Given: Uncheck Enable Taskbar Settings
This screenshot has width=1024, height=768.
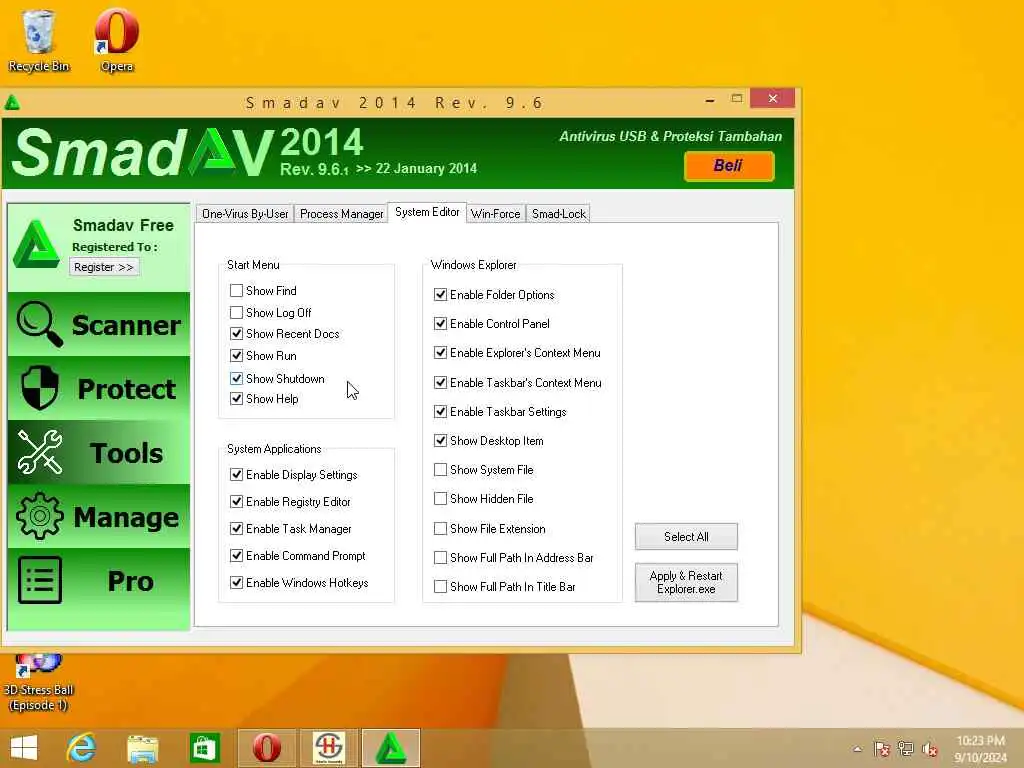Looking at the screenshot, I should click(x=440, y=411).
